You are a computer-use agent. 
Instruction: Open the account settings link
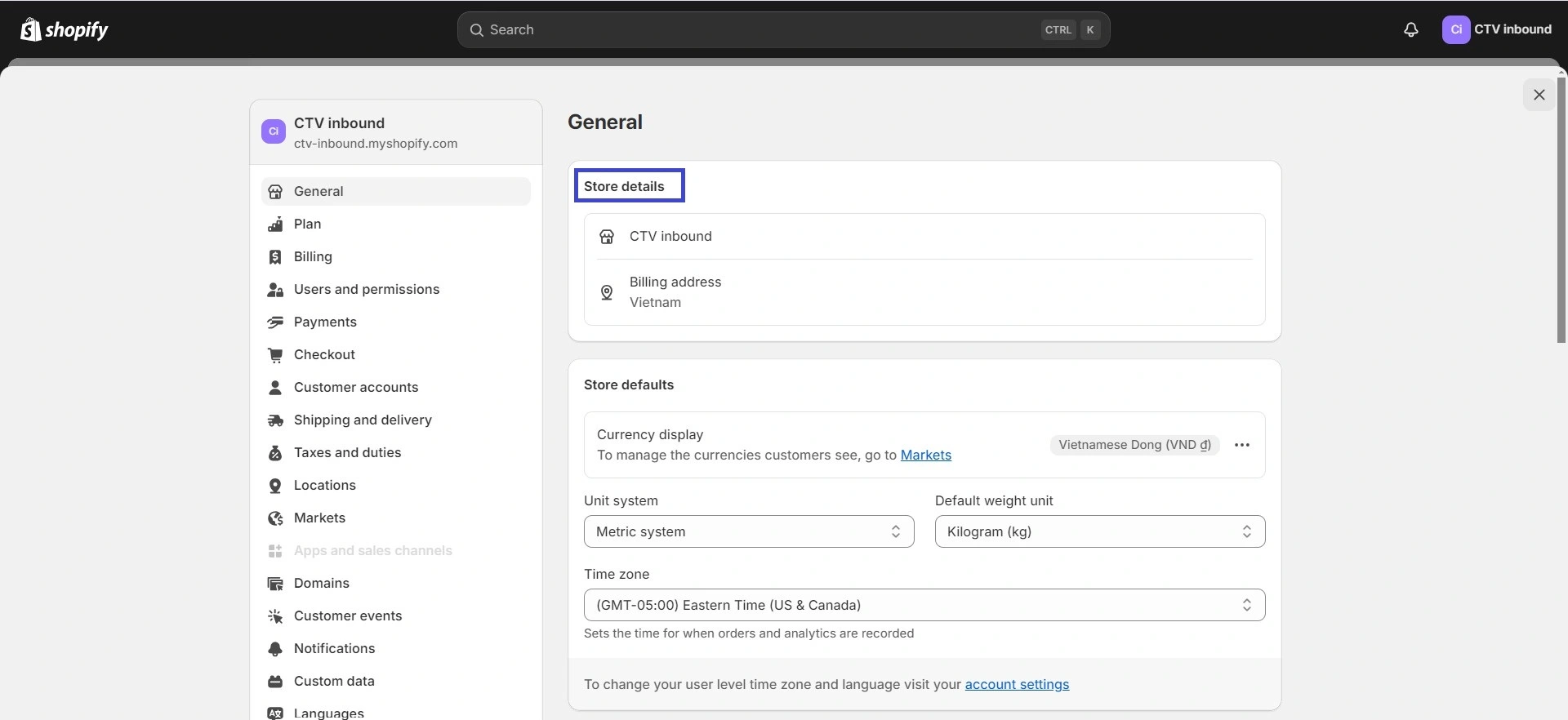pyautogui.click(x=1017, y=684)
